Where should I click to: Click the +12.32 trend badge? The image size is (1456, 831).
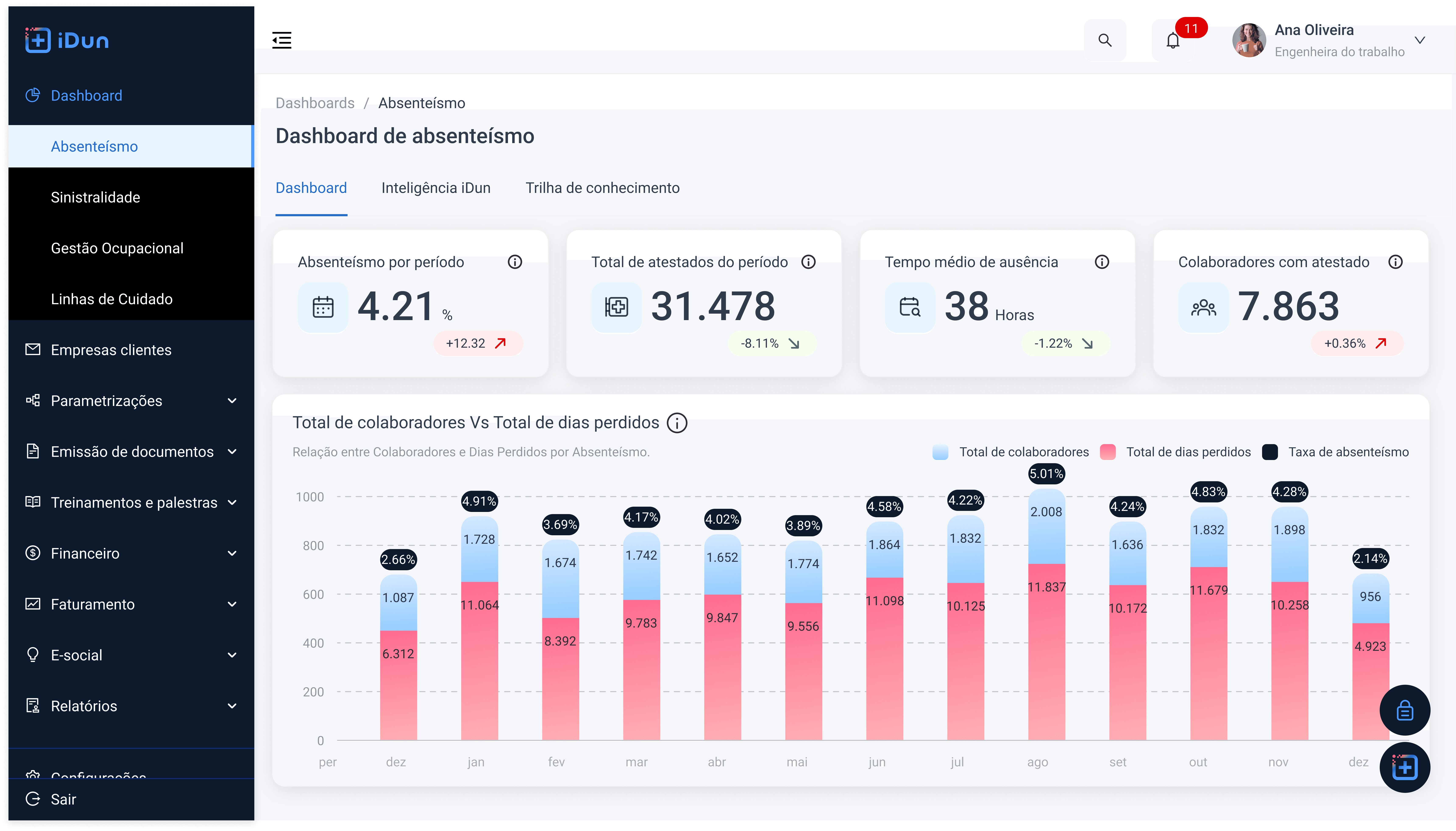[x=478, y=344]
